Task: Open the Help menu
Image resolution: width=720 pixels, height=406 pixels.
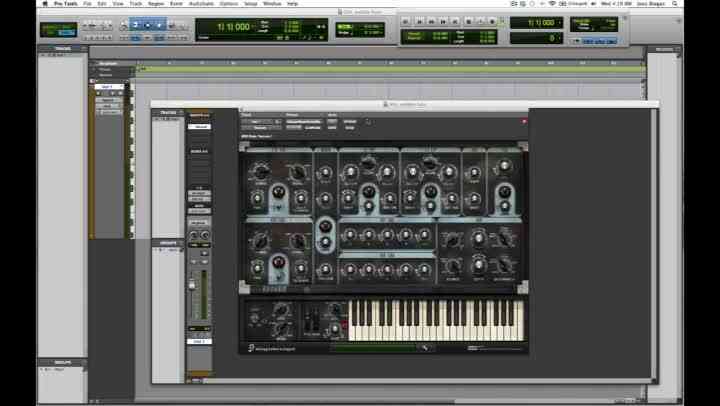Action: [292, 3]
